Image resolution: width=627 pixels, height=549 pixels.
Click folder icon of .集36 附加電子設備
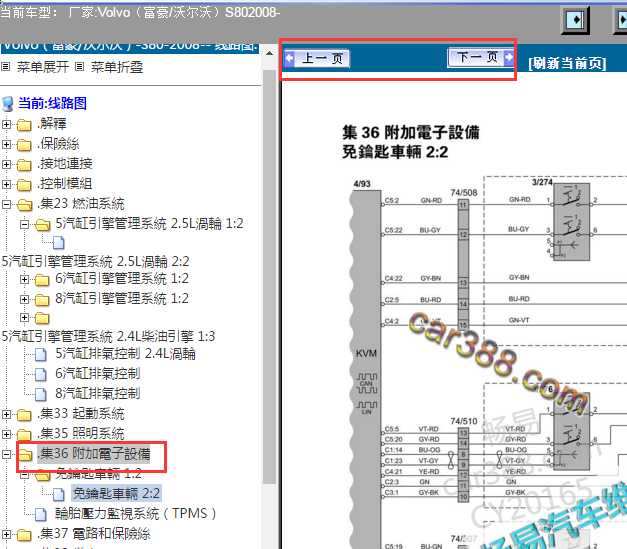(x=25, y=455)
